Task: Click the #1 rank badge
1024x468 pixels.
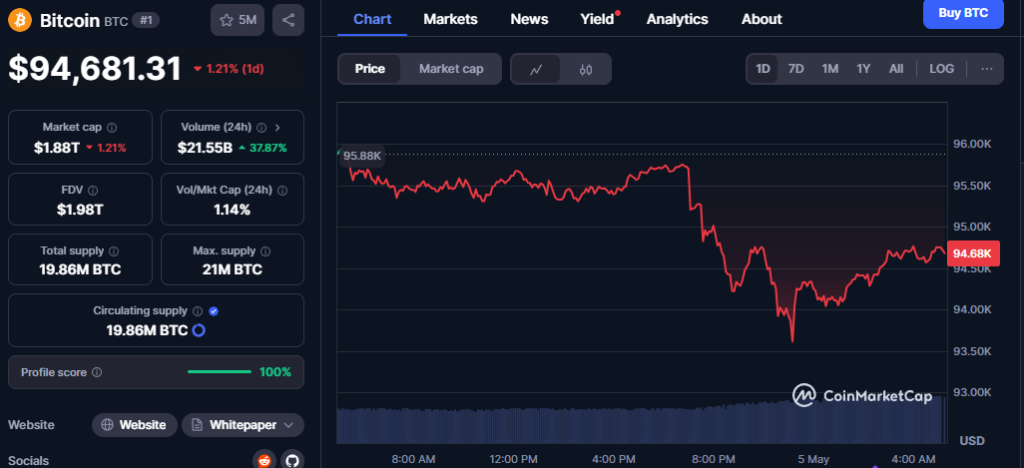Action: 146,20
